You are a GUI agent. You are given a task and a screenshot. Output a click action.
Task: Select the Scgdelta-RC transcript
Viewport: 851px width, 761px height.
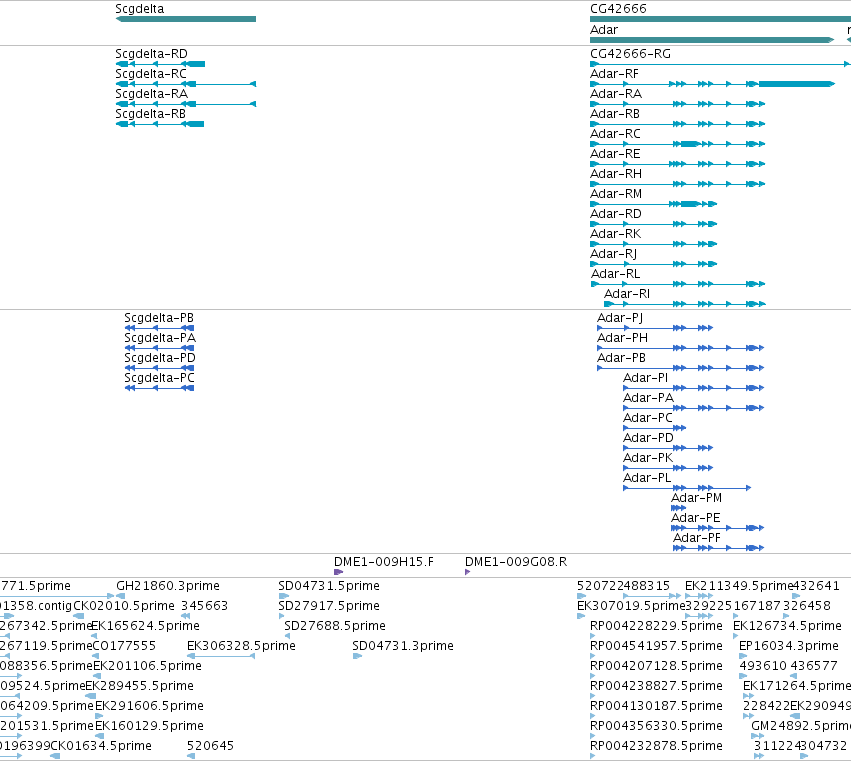[x=186, y=84]
